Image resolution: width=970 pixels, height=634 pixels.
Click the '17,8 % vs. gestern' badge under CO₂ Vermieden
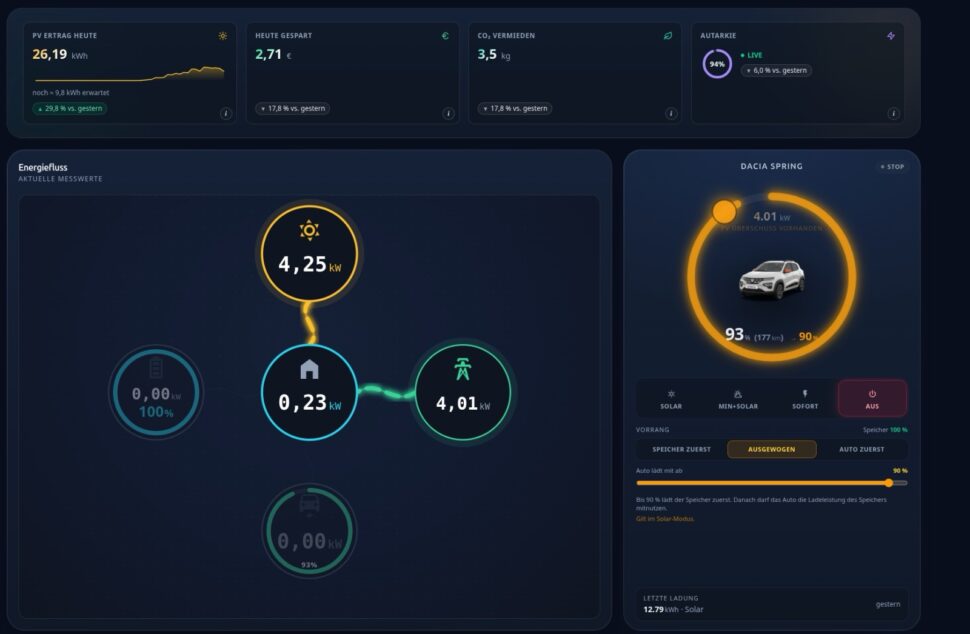515,108
